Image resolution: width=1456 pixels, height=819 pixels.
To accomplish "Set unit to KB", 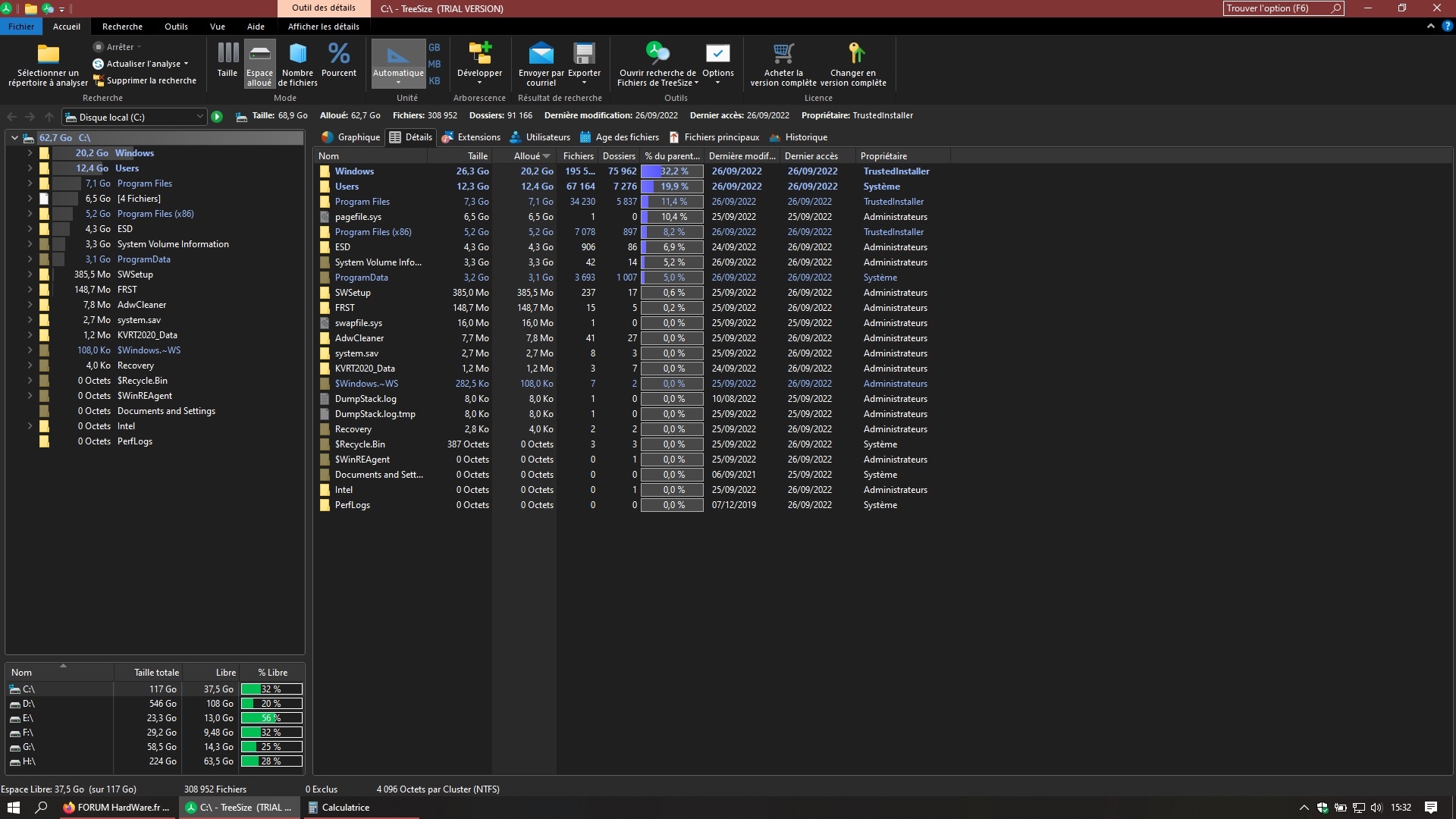I will click(435, 80).
